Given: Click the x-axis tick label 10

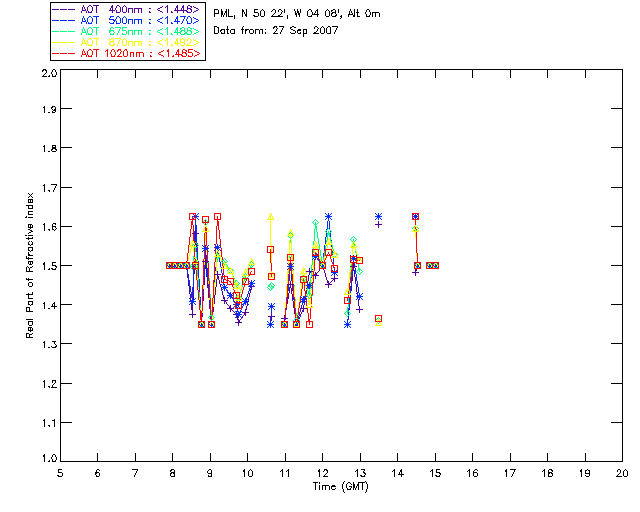Looking at the screenshot, I should 247,473.
